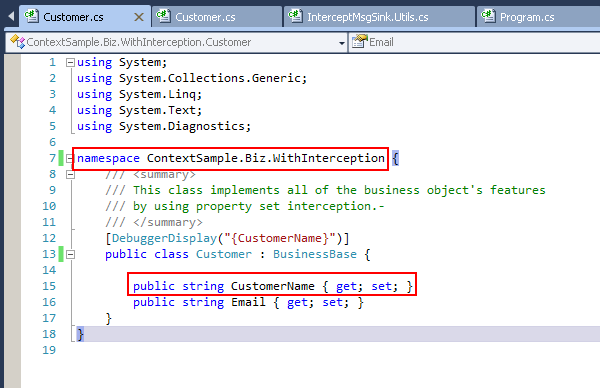This screenshot has height=388, width=600.
Task: Collapse the Customer class on line 13
Action: (x=70, y=254)
